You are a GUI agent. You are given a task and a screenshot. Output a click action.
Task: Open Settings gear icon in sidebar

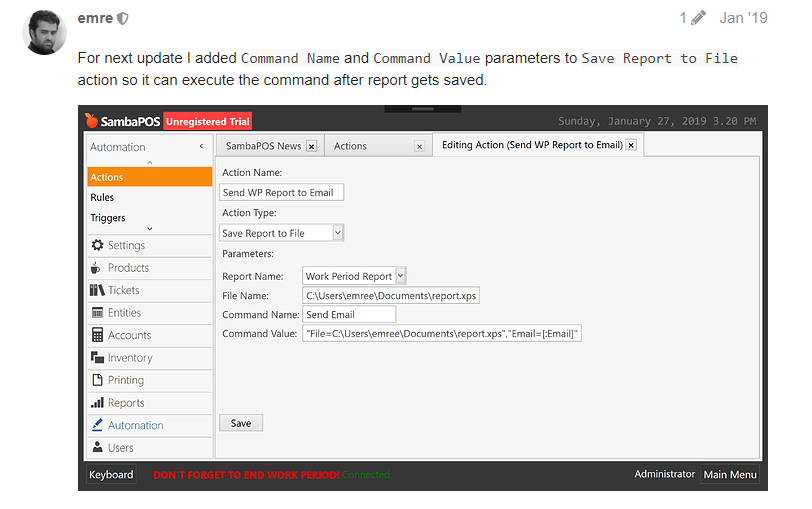97,245
